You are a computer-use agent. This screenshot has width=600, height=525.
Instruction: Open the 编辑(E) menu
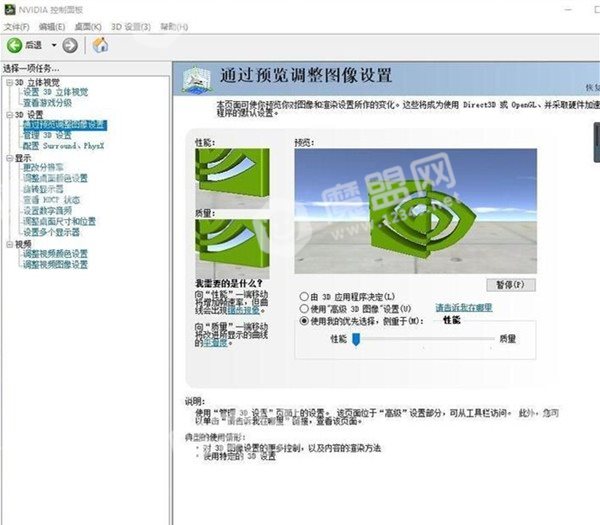click(x=52, y=27)
